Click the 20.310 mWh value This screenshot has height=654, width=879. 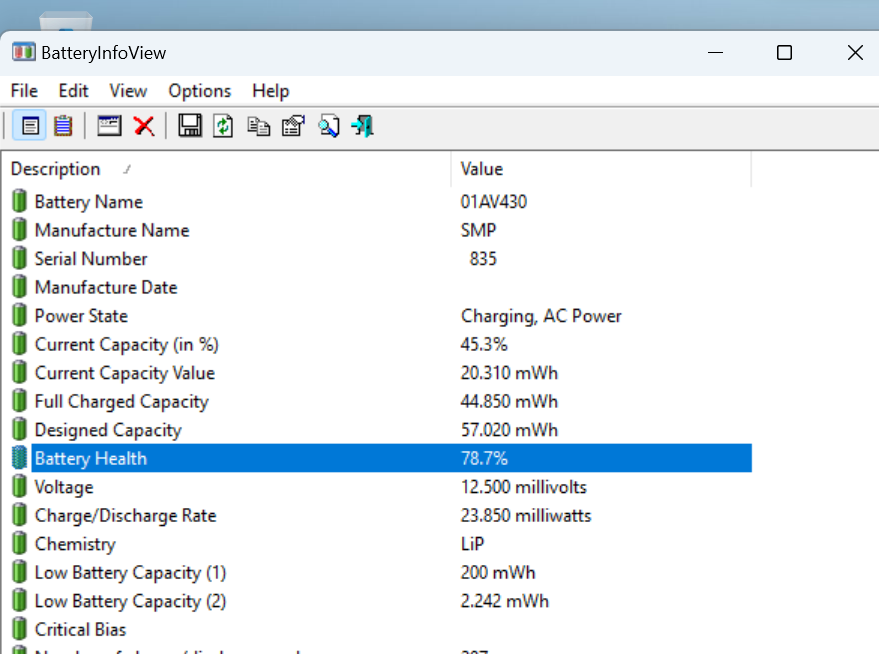(x=509, y=373)
